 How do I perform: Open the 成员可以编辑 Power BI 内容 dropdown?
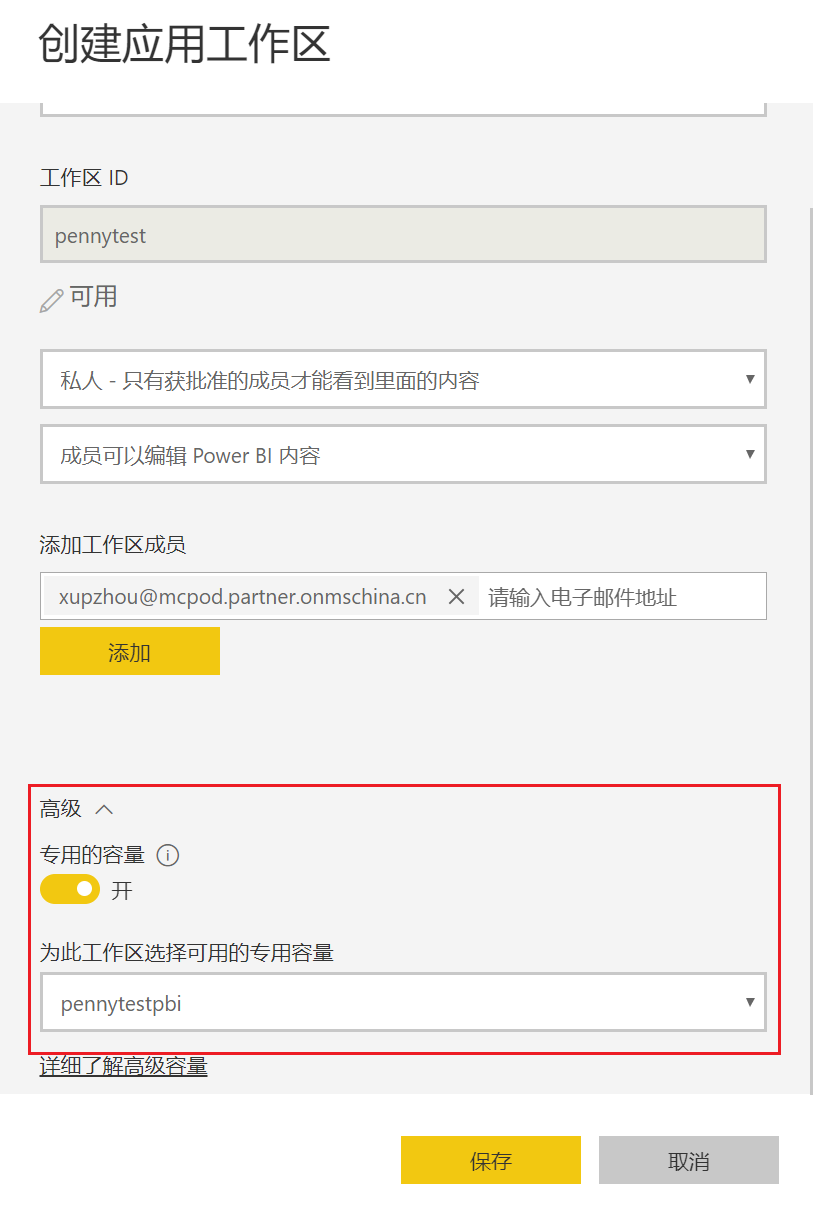pos(403,455)
